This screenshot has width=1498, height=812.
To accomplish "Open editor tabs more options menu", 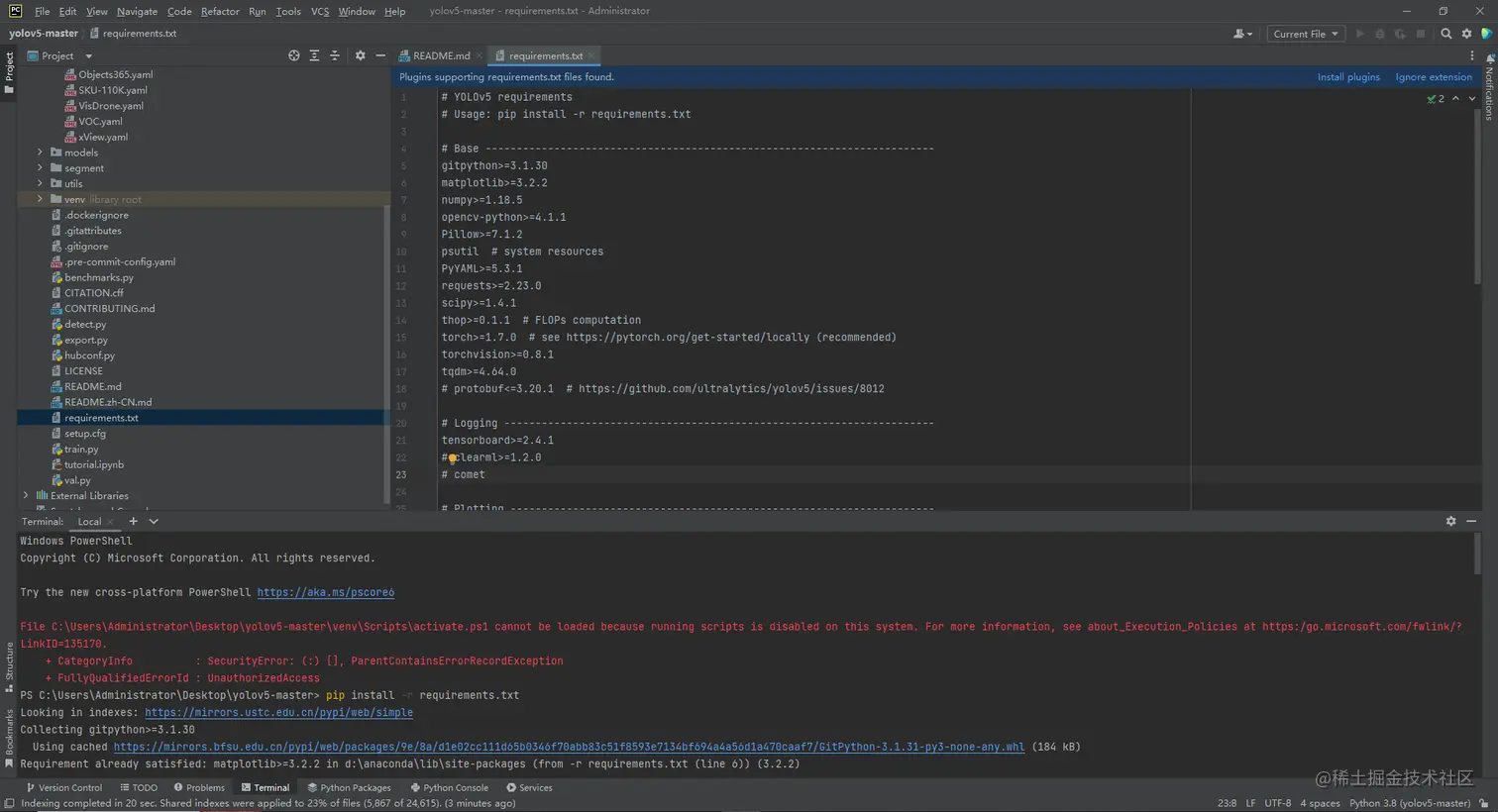I will pos(1471,55).
